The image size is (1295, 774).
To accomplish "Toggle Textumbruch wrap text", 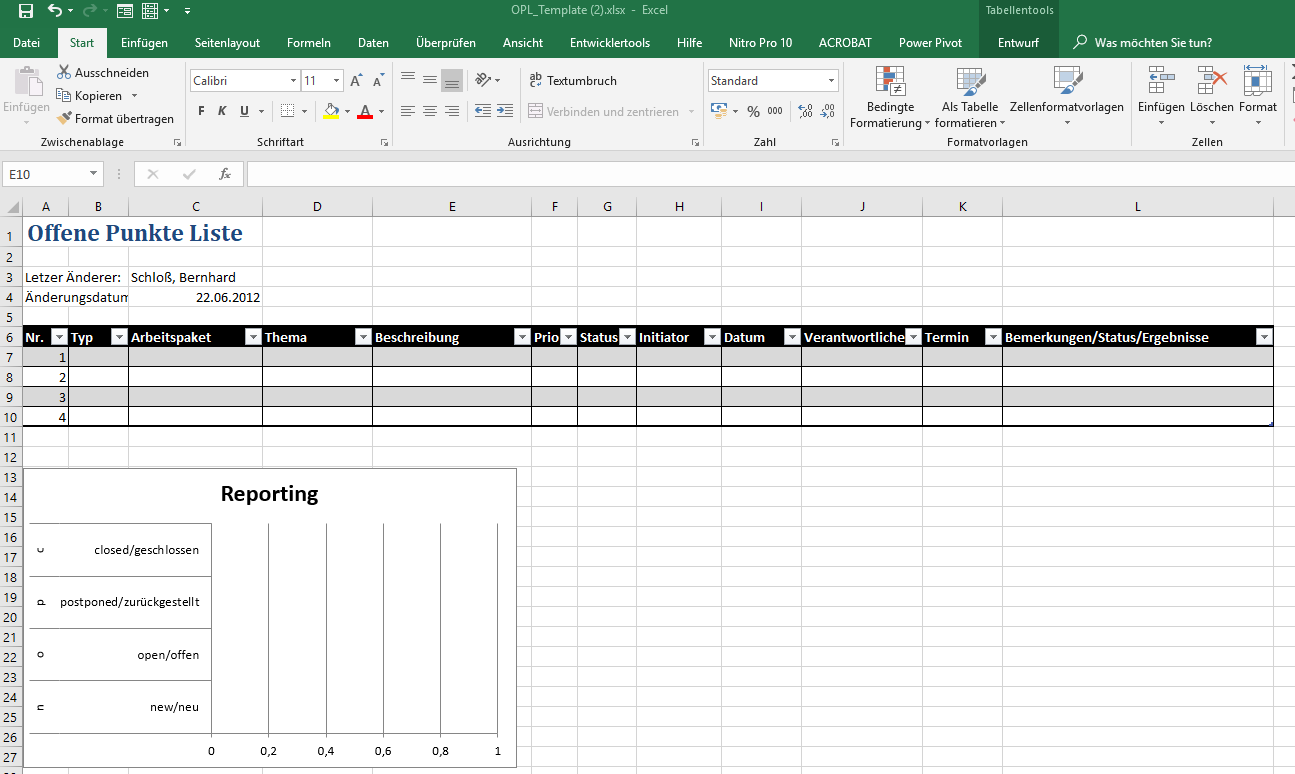I will pos(573,81).
